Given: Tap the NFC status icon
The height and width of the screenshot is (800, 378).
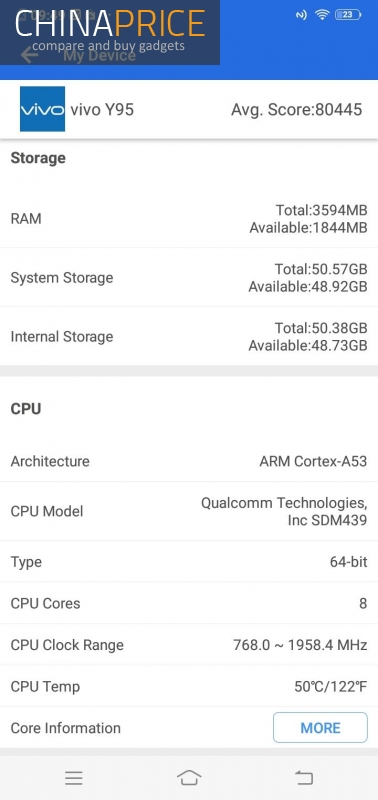Looking at the screenshot, I should pos(301,15).
